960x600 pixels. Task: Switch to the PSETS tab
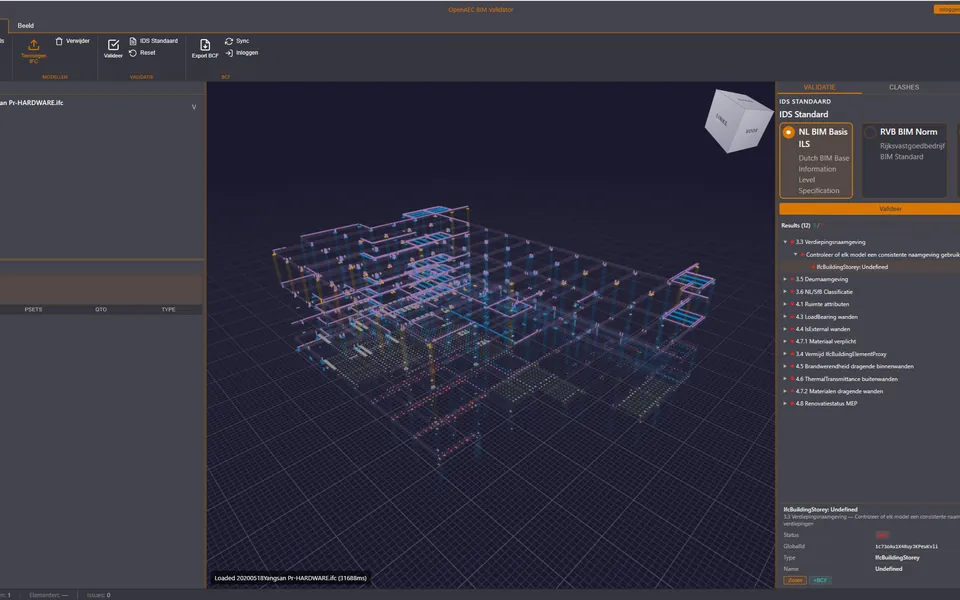[x=34, y=310]
